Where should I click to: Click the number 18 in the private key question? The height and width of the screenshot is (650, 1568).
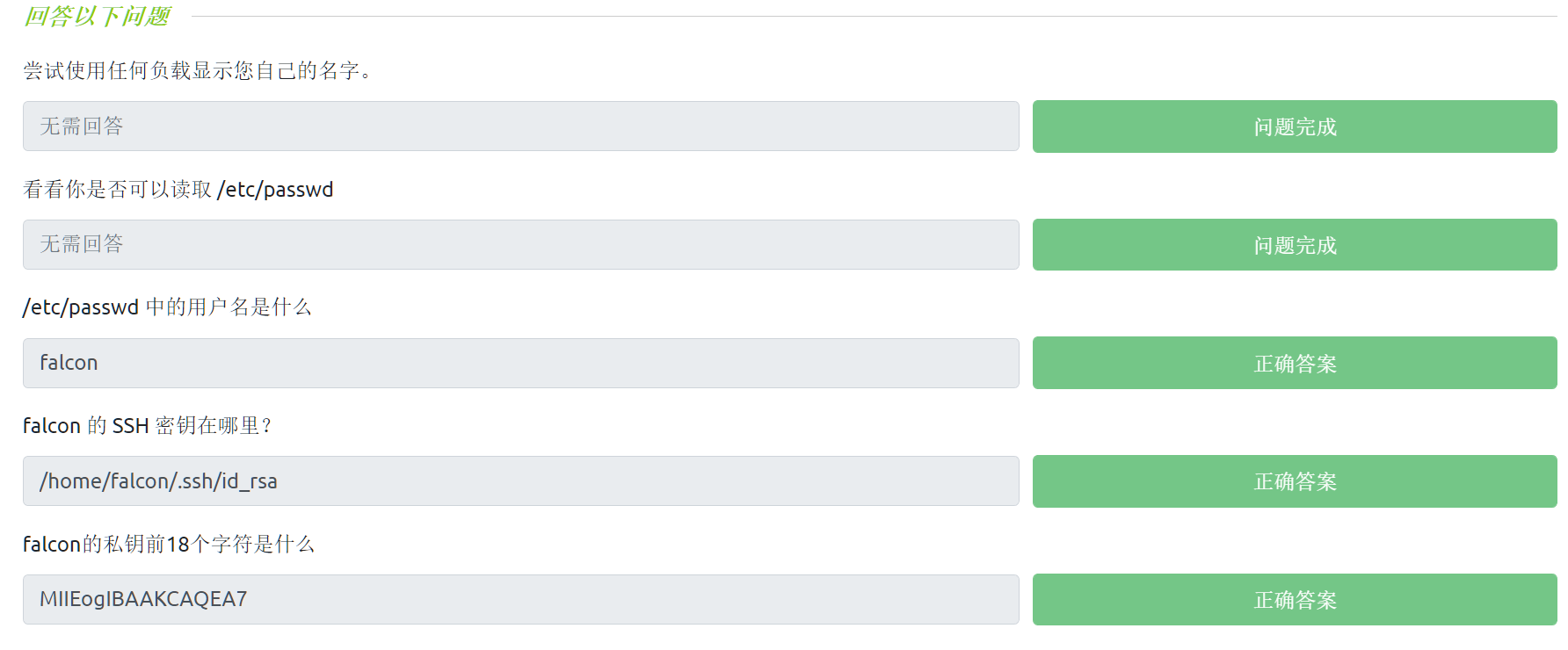(178, 544)
